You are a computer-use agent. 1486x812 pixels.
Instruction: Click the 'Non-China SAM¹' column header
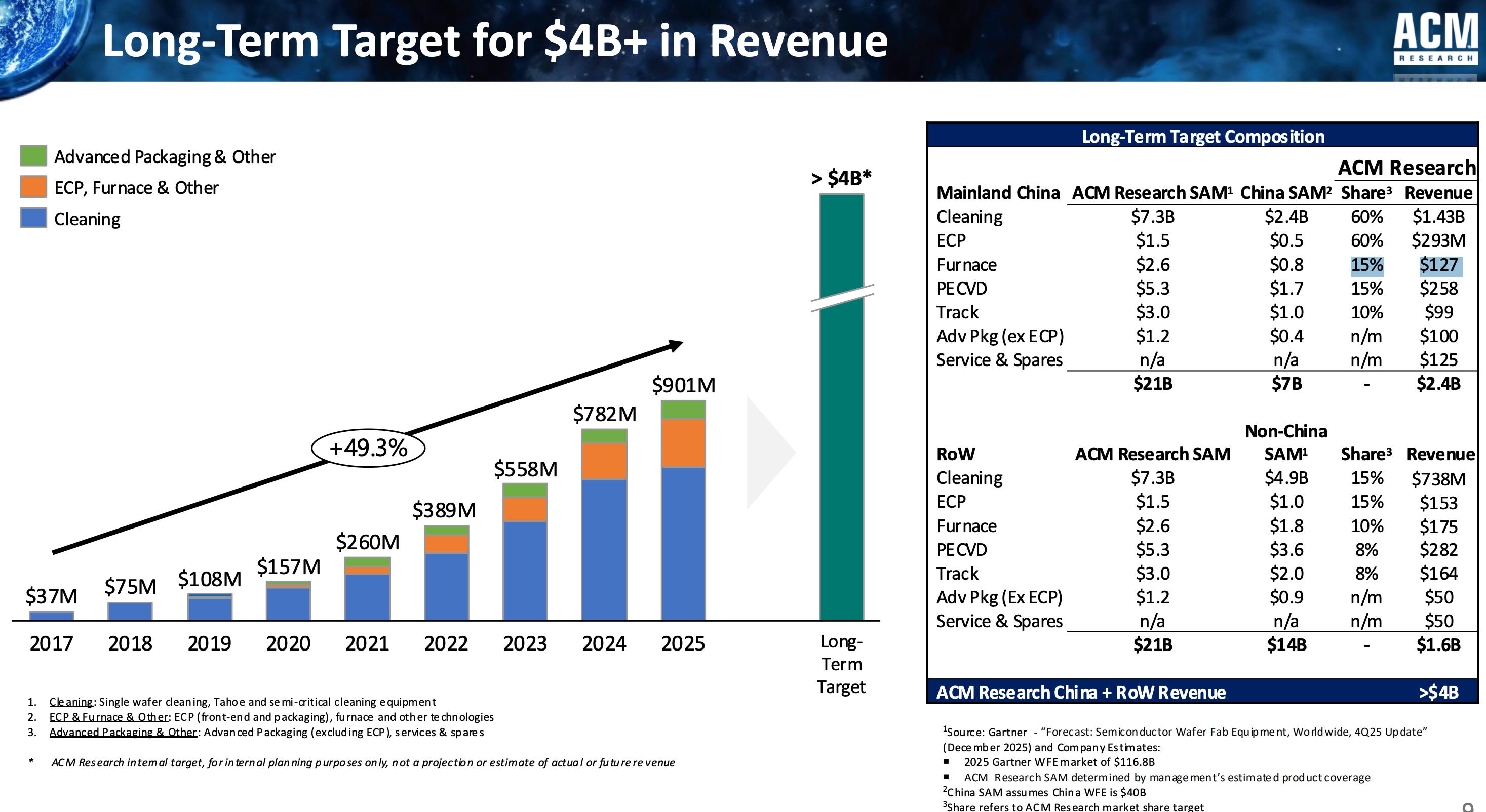1286,442
